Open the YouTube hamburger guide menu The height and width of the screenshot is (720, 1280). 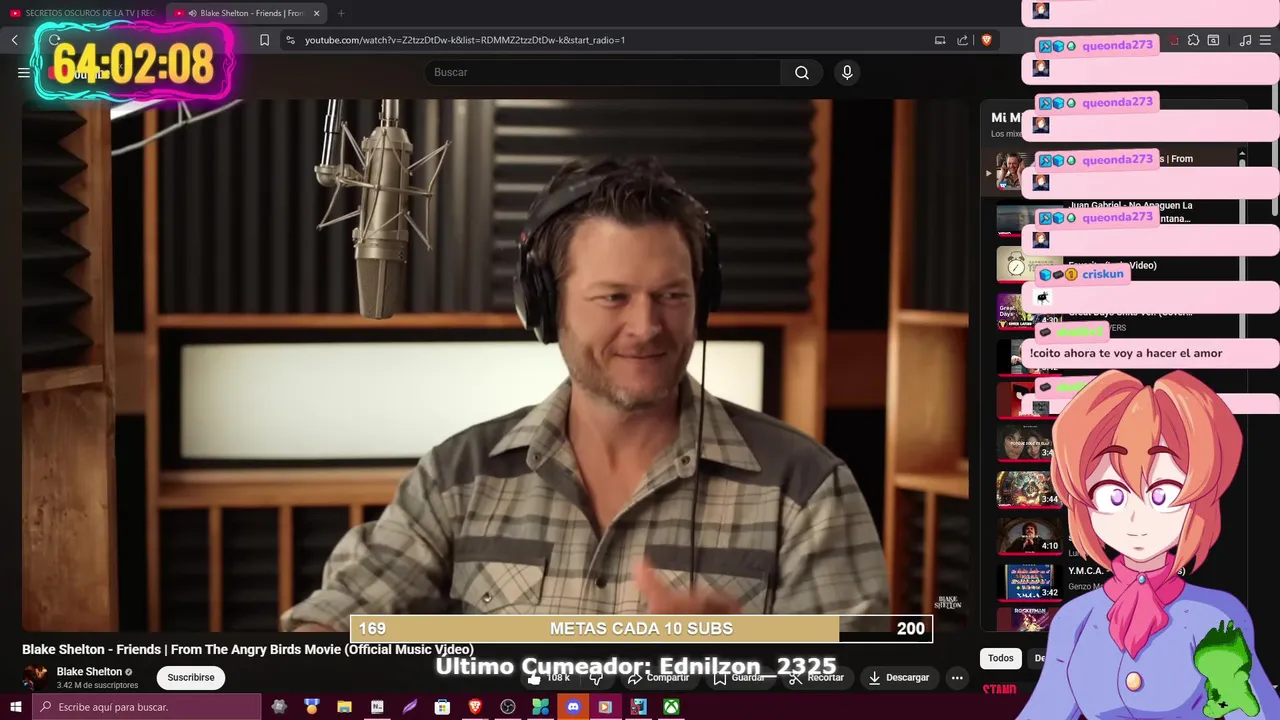pyautogui.click(x=24, y=72)
